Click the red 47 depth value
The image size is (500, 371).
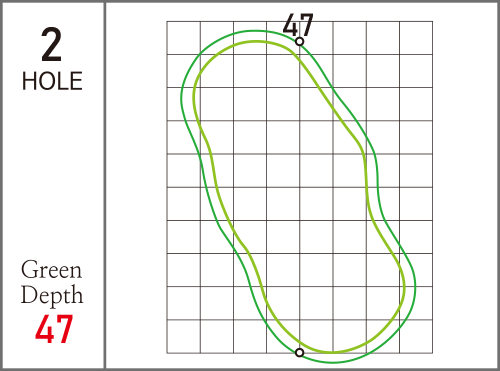[54, 329]
